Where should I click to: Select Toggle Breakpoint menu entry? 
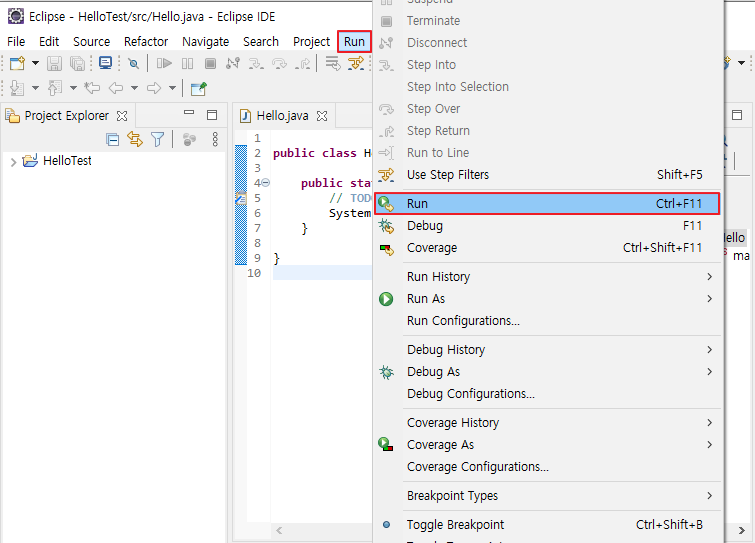(x=547, y=525)
